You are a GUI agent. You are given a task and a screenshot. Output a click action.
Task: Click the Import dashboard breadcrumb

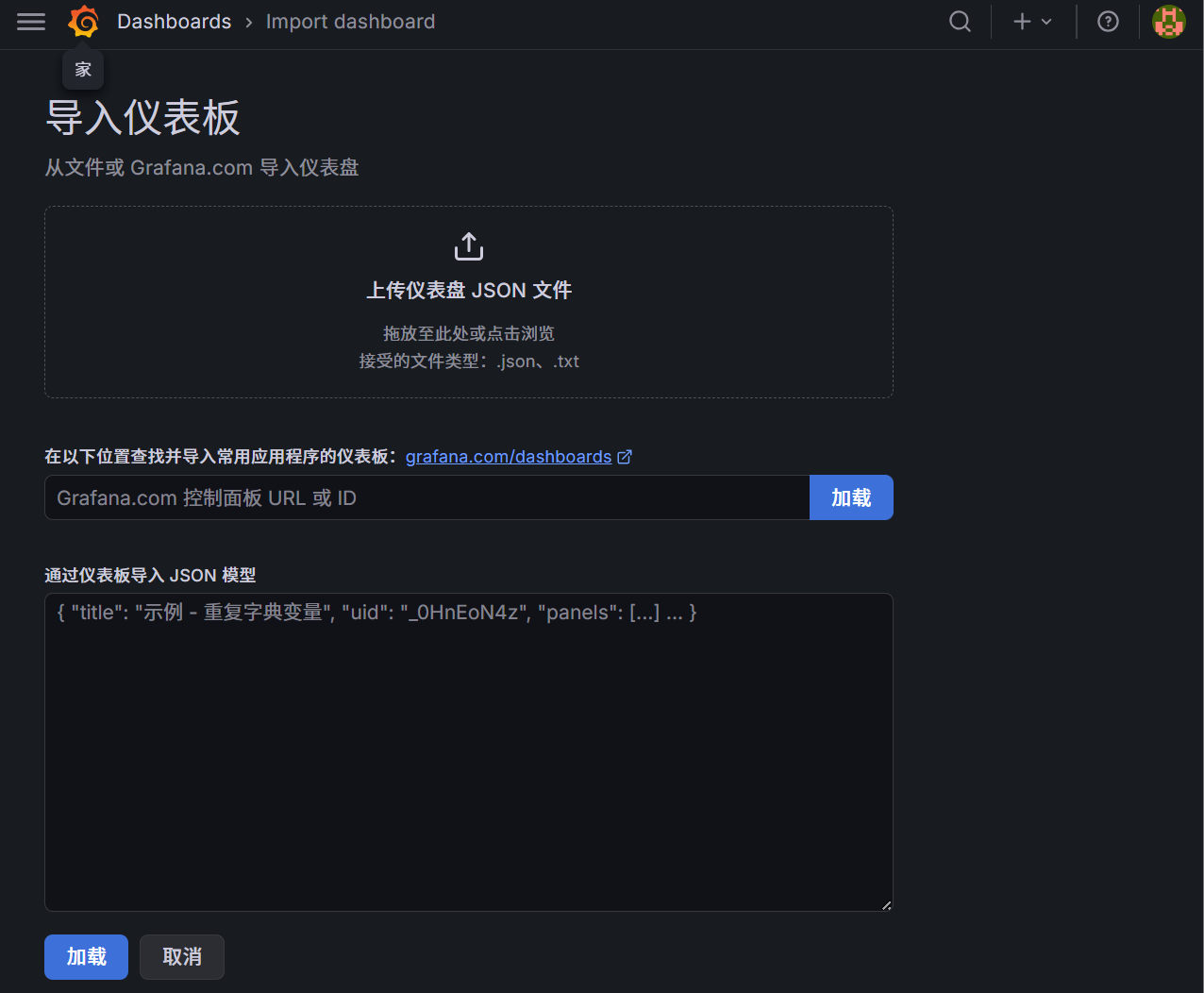pos(350,22)
